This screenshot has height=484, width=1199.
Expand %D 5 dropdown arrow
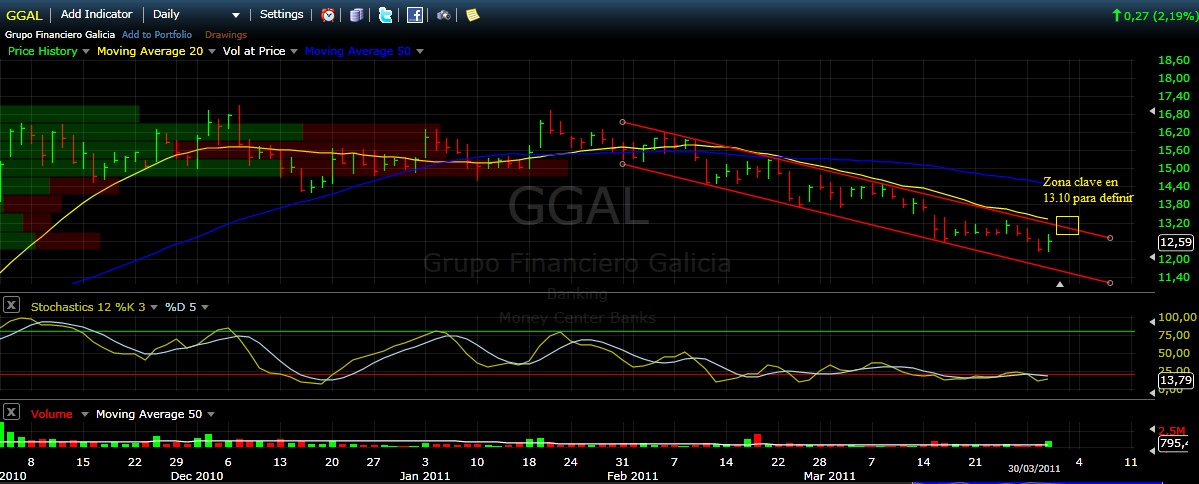pos(204,307)
